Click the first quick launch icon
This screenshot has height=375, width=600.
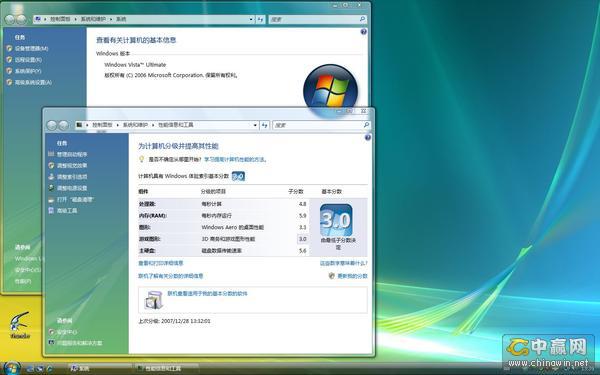tap(31, 369)
